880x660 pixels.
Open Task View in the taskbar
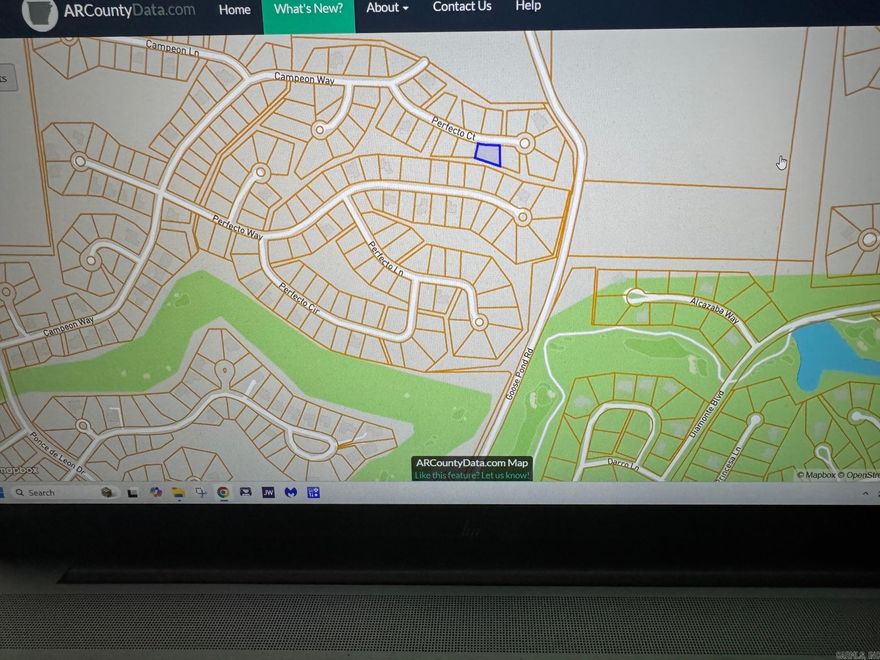pyautogui.click(x=132, y=492)
